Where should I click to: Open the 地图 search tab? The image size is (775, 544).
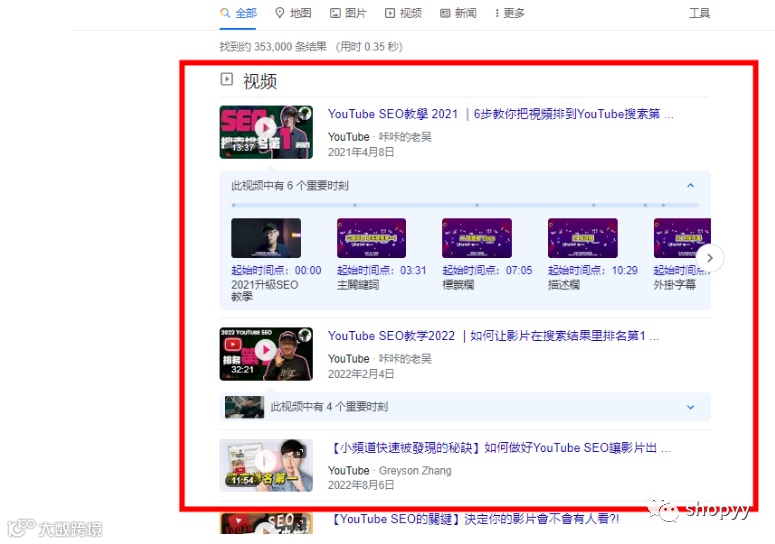click(x=293, y=13)
